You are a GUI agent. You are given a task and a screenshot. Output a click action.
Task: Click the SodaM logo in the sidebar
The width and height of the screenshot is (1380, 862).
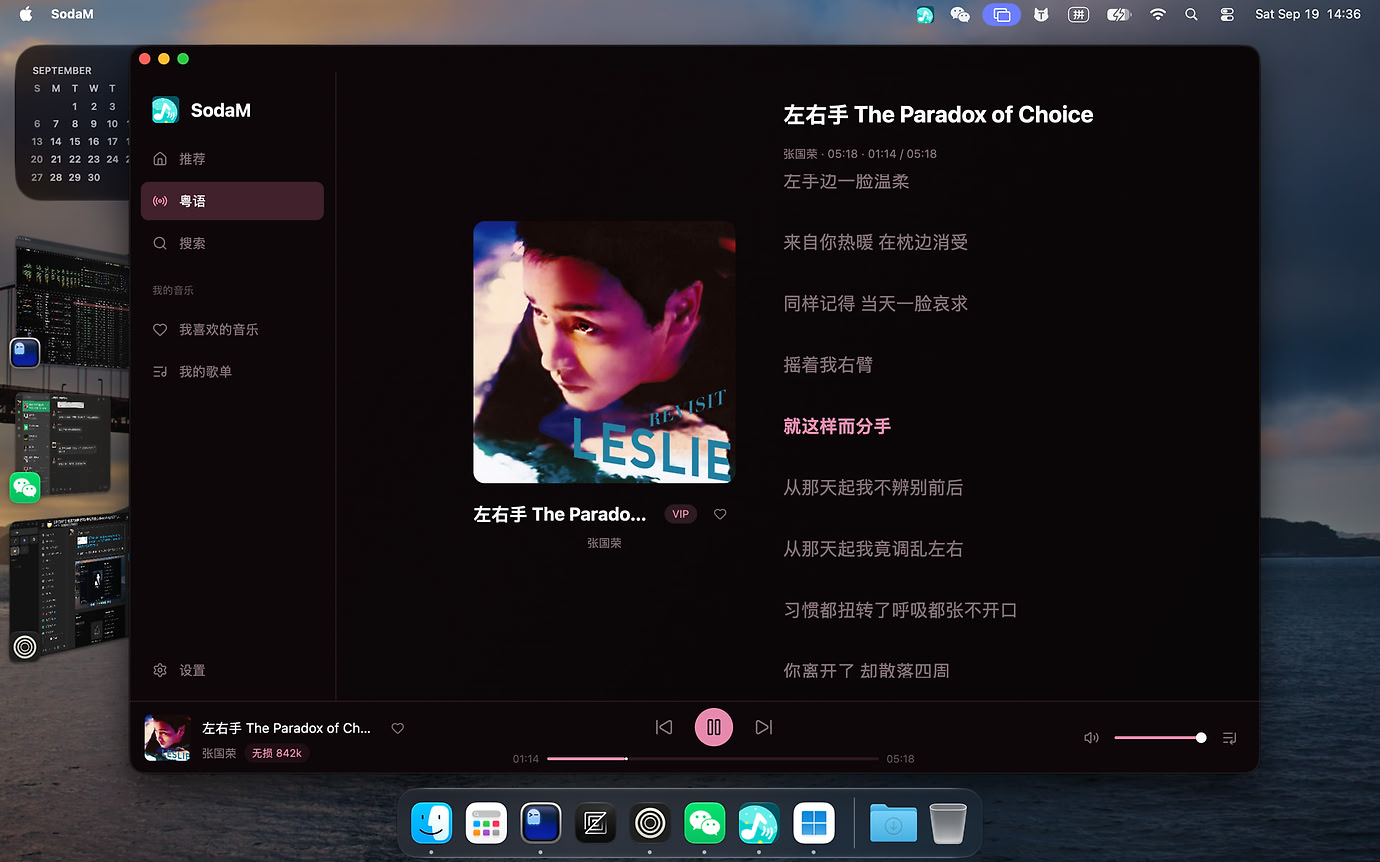(x=165, y=110)
